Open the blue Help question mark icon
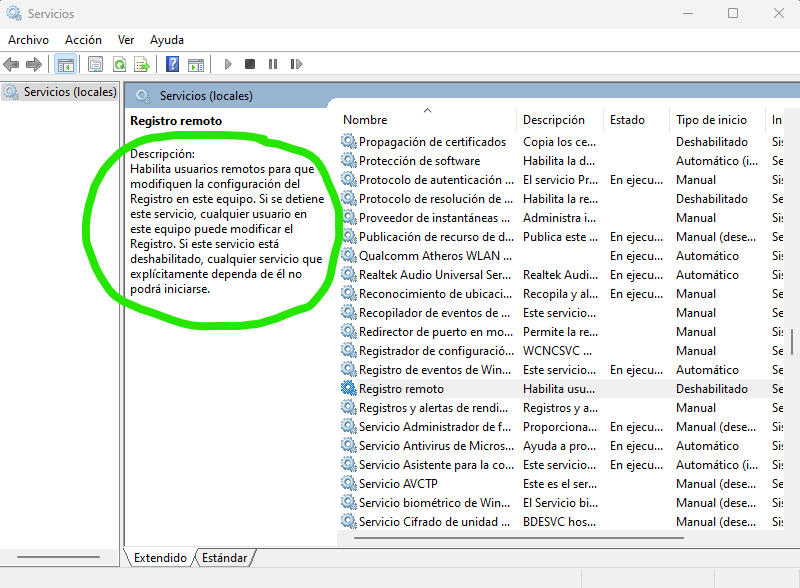The image size is (800, 588). coord(172,64)
